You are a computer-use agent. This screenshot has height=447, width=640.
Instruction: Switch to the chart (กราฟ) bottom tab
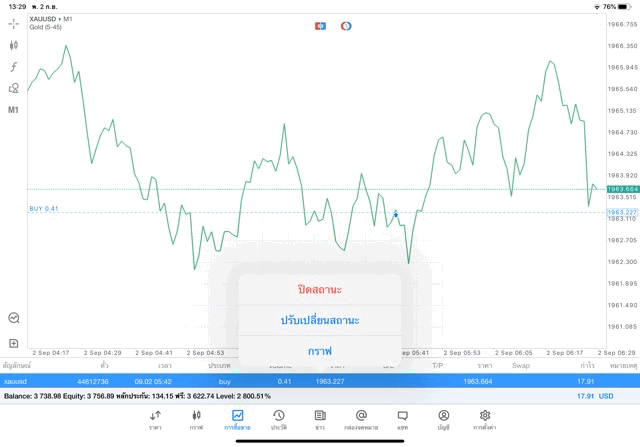click(x=196, y=419)
